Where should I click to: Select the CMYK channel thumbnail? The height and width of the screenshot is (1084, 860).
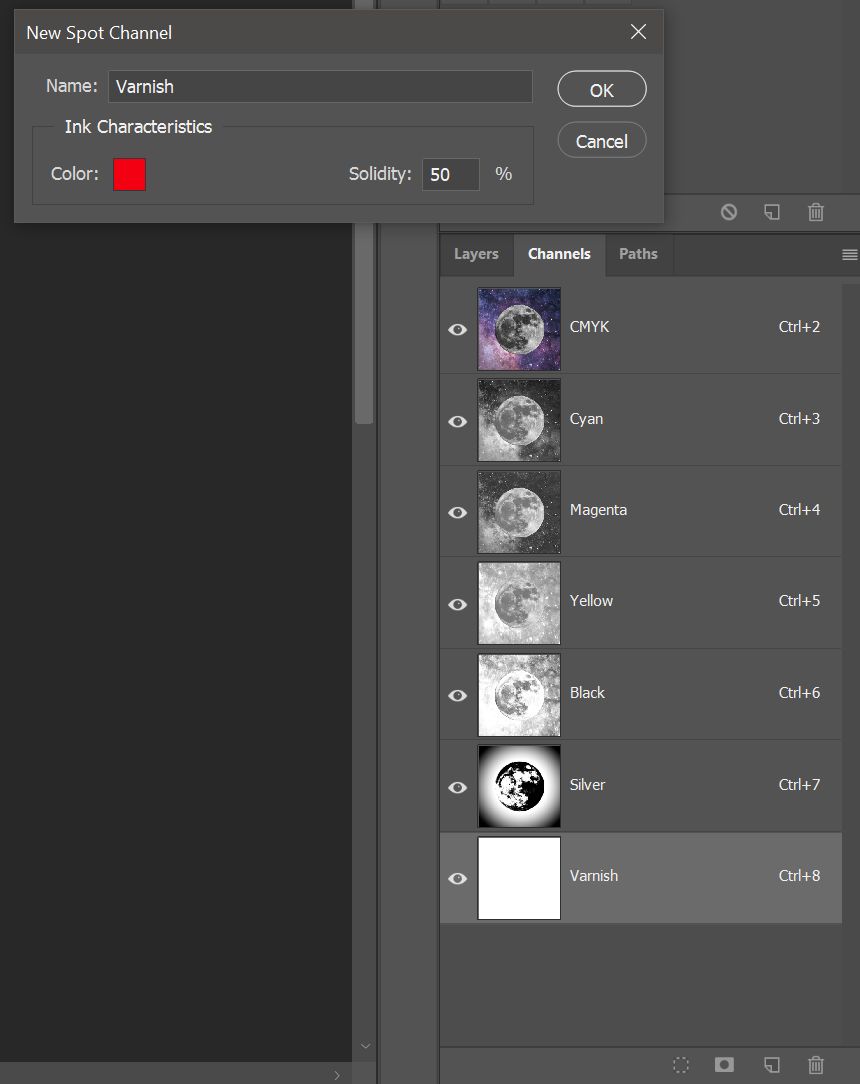pyautogui.click(x=519, y=329)
